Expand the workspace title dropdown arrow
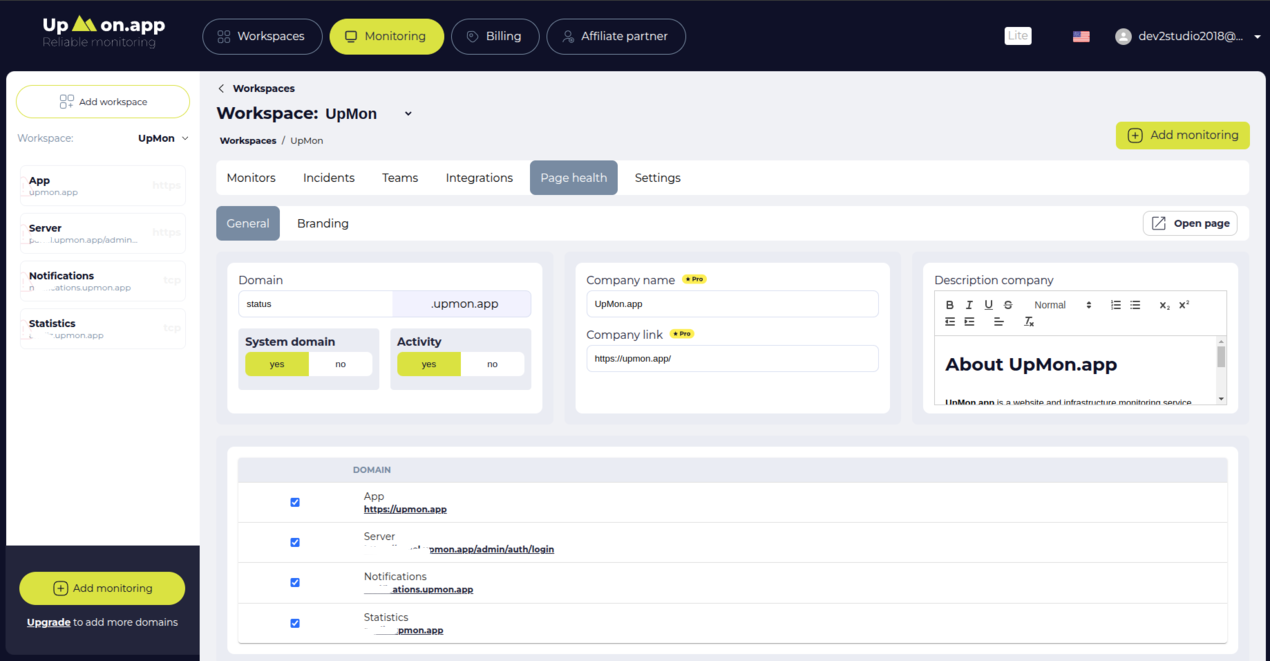The height and width of the screenshot is (661, 1270). tap(408, 114)
